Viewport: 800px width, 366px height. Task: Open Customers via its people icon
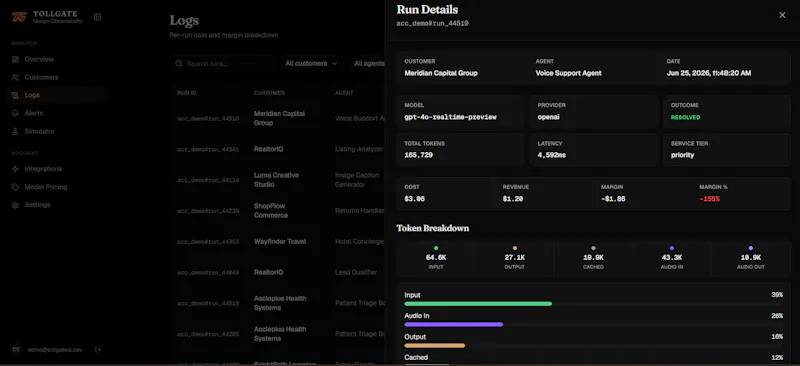click(x=15, y=77)
